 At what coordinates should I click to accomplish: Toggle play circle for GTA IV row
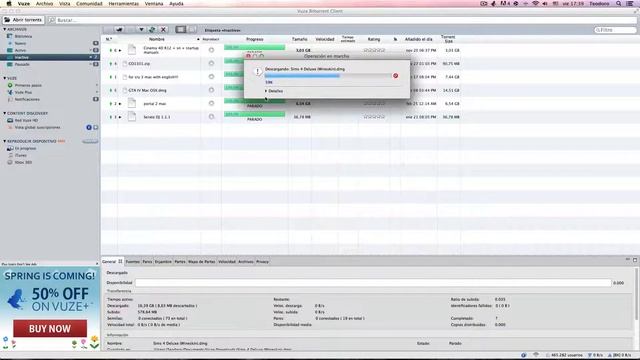coord(211,90)
